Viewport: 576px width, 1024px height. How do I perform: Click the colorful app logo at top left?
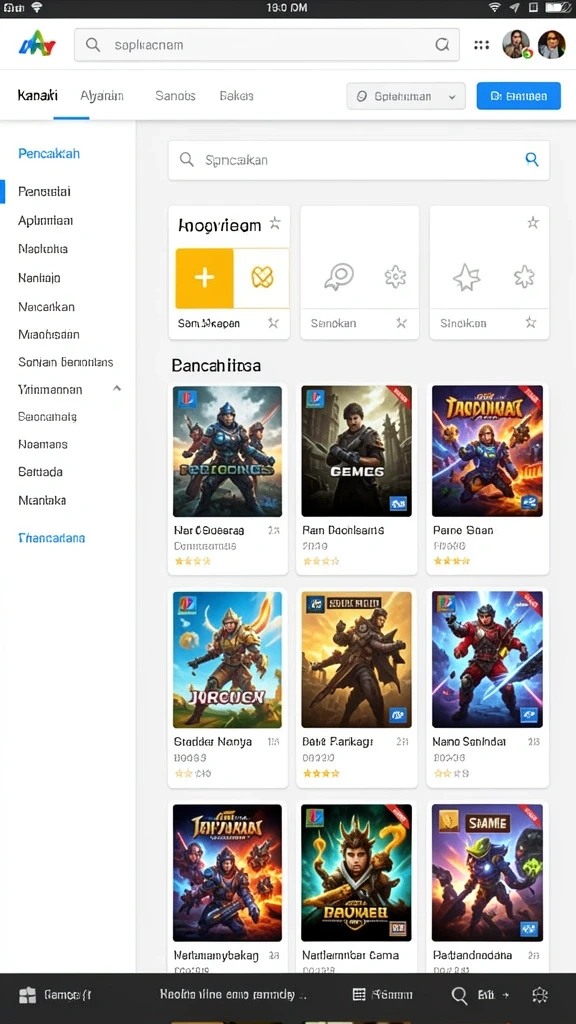(x=37, y=45)
